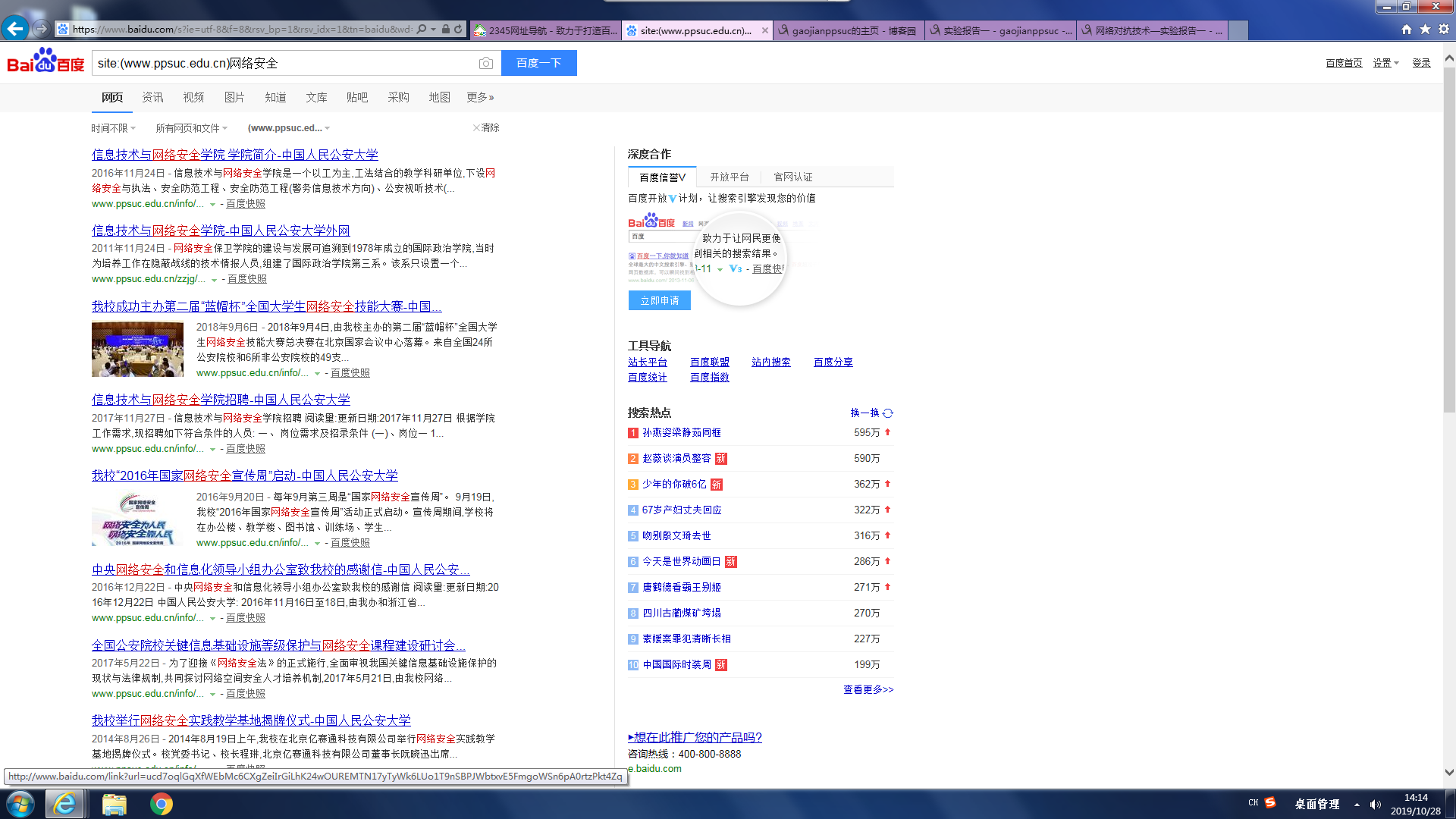Image resolution: width=1456 pixels, height=819 pixels.
Task: Open the Windows Start button
Action: click(x=20, y=804)
